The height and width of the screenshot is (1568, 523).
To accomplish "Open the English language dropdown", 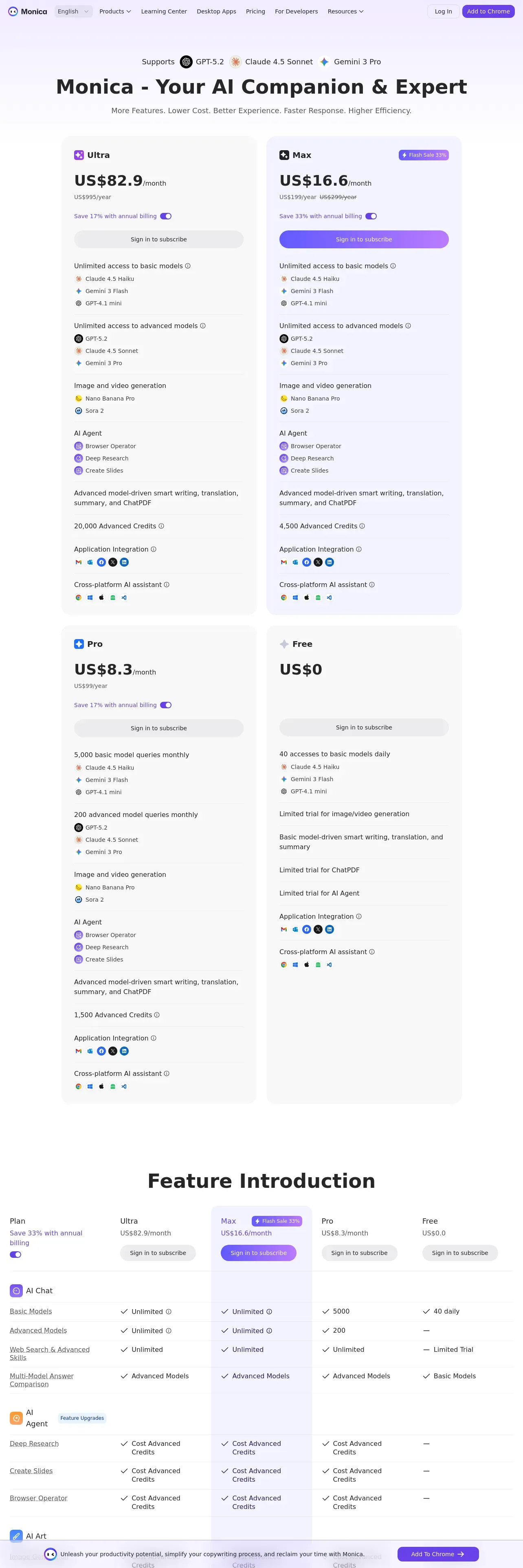I will pyautogui.click(x=73, y=11).
